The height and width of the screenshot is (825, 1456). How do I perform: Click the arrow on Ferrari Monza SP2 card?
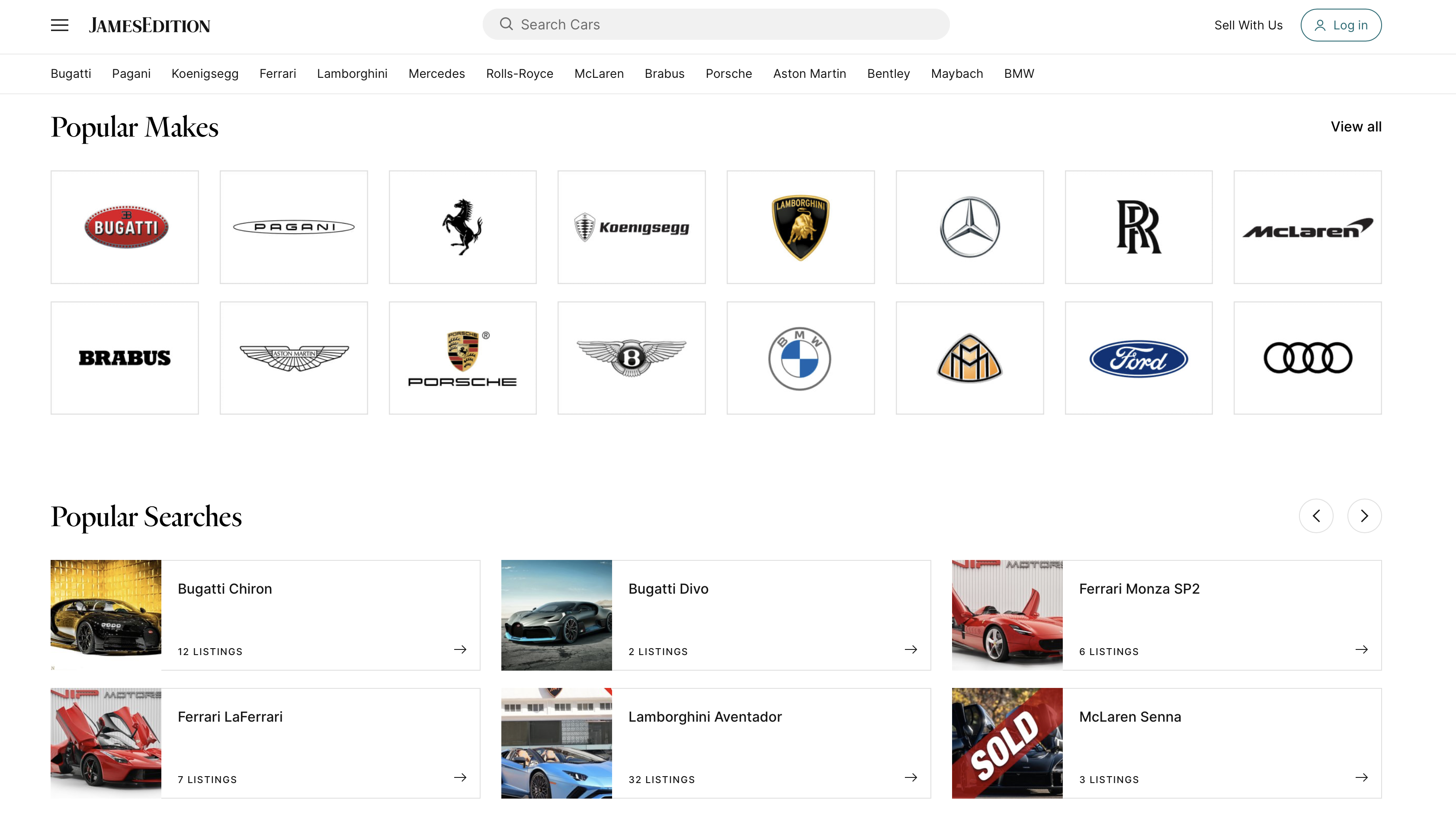[x=1361, y=649]
